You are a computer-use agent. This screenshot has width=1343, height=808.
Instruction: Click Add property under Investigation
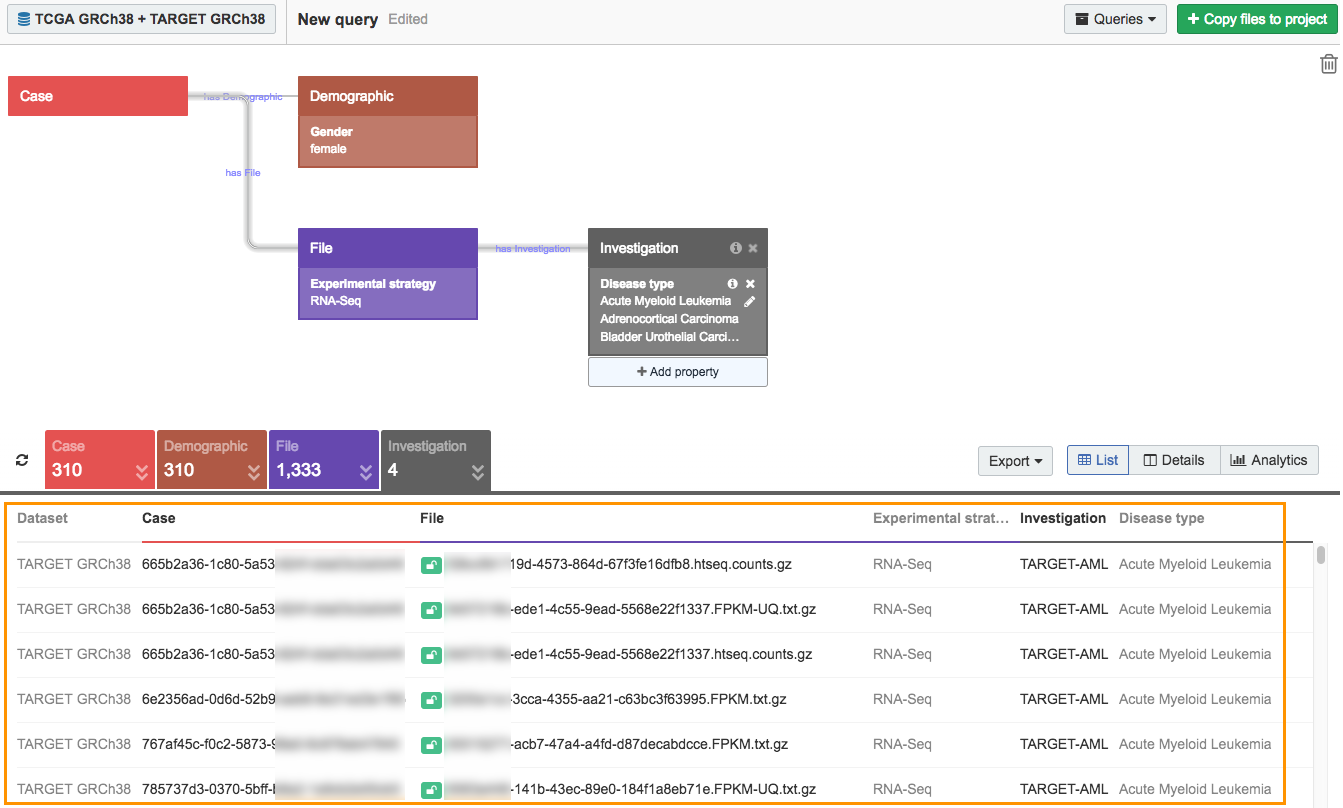click(x=678, y=372)
